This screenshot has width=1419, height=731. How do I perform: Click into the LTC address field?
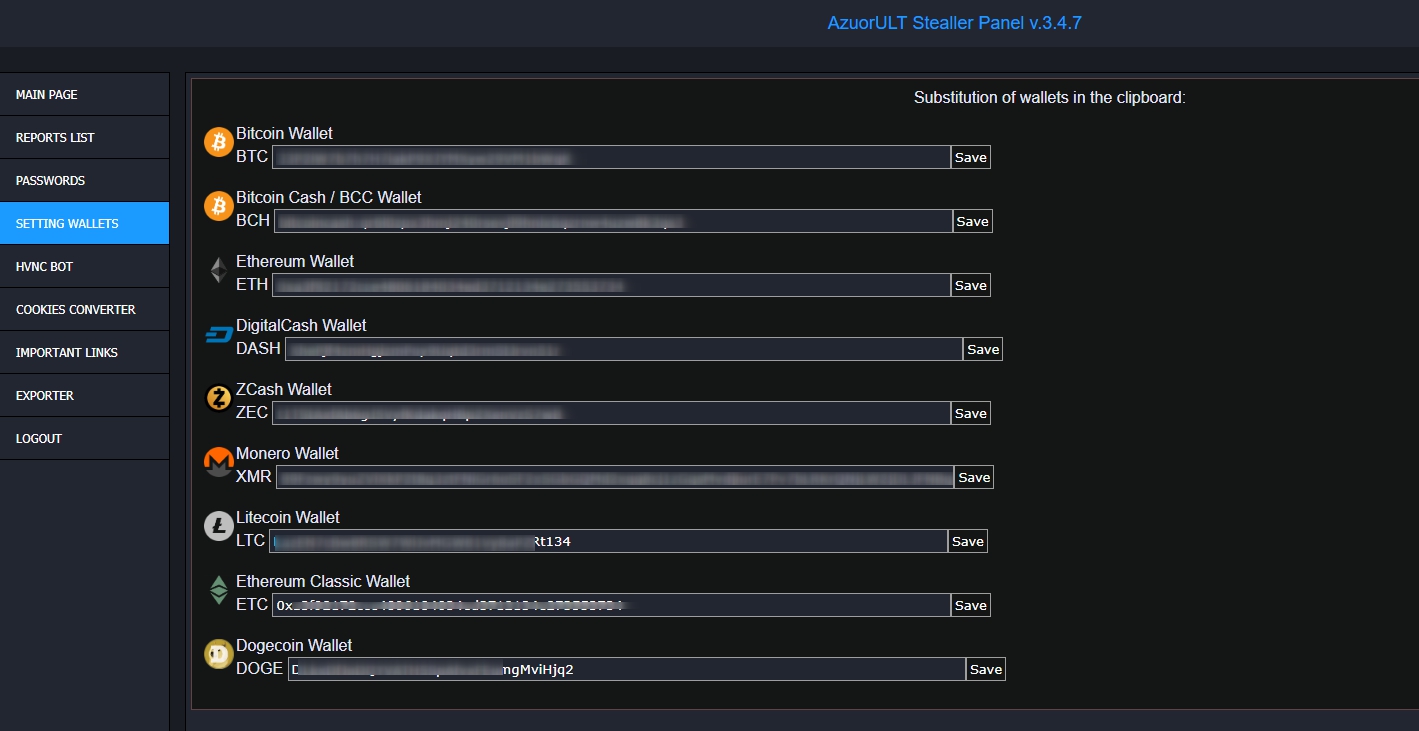tap(608, 541)
